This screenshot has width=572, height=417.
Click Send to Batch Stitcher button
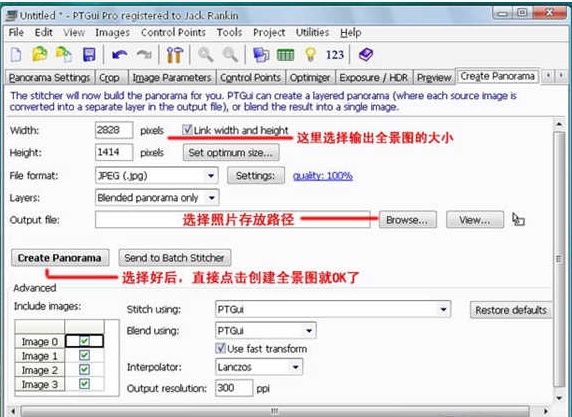click(x=174, y=258)
